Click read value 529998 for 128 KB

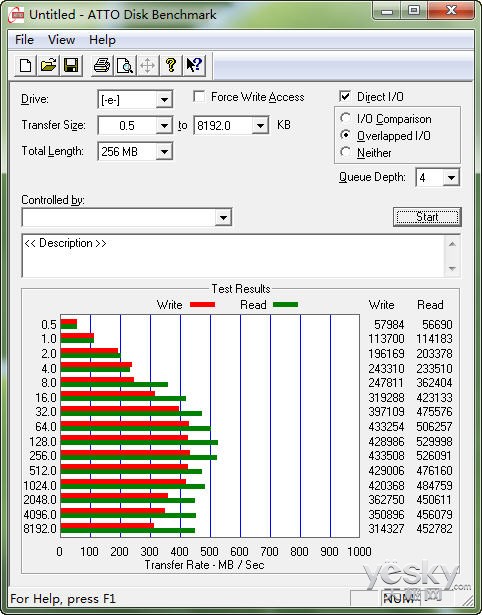pos(434,441)
